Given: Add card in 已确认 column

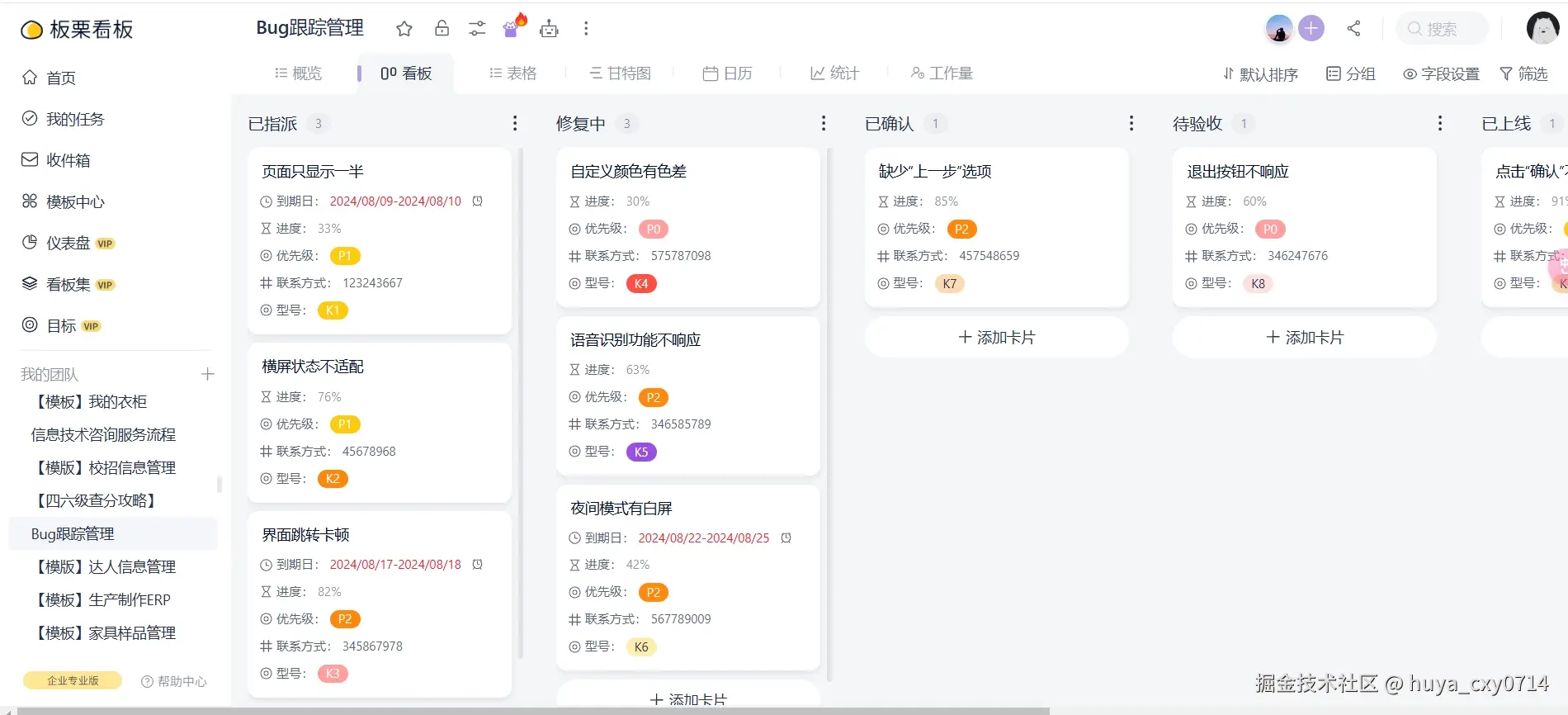Looking at the screenshot, I should pos(996,337).
